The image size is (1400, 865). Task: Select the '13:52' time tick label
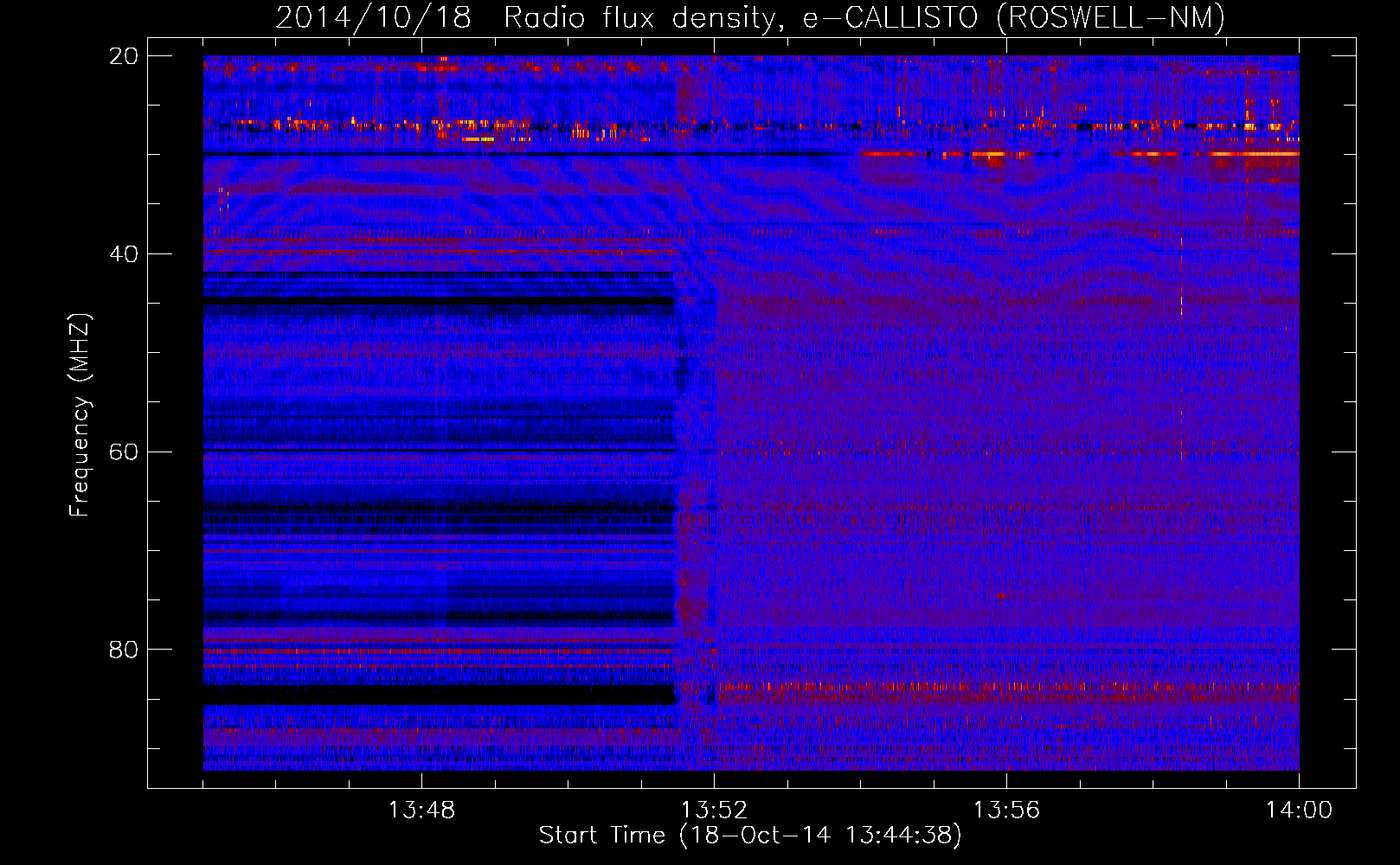[714, 811]
